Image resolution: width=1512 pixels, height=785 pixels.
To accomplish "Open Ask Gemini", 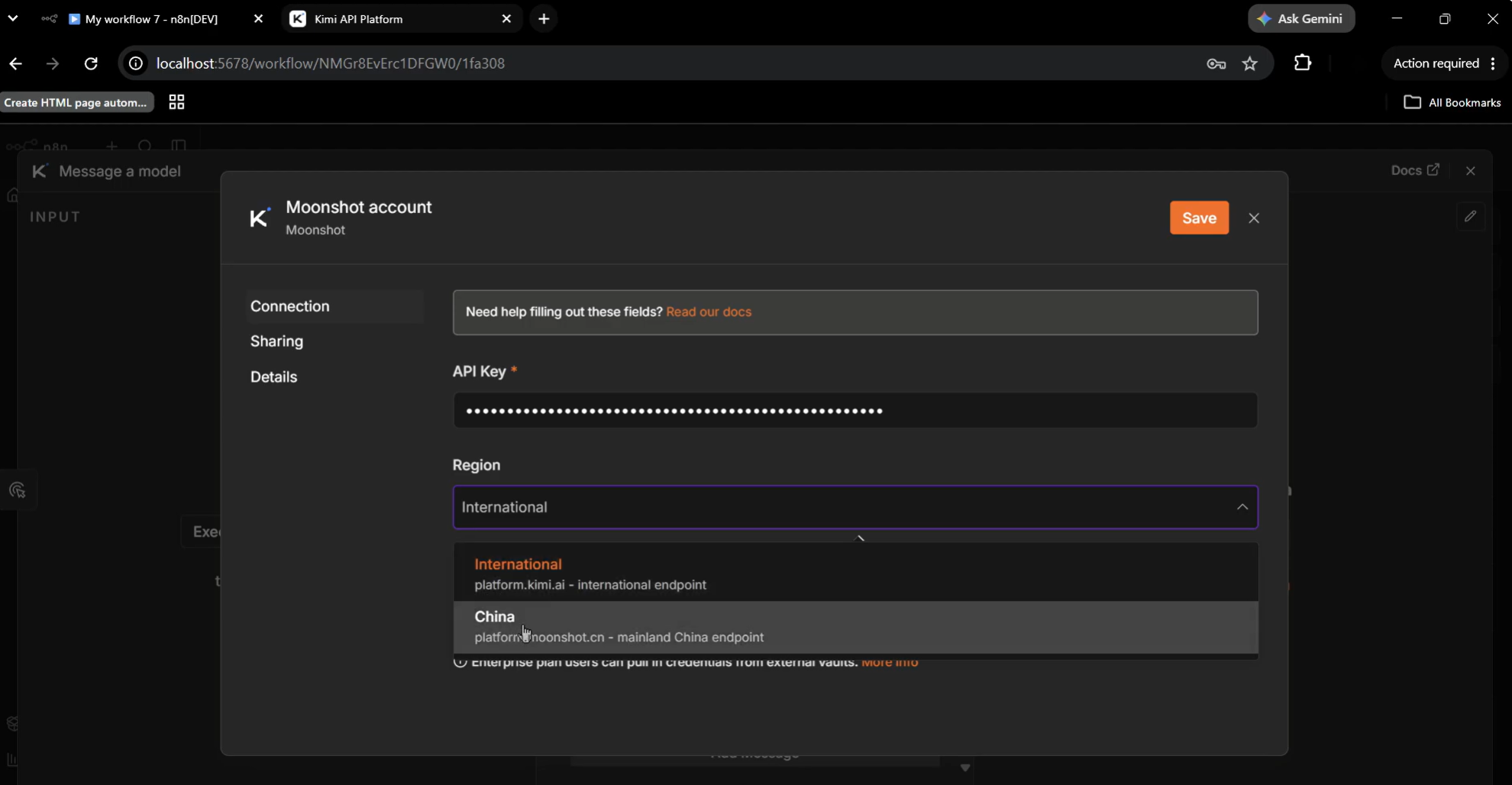I will coord(1301,18).
